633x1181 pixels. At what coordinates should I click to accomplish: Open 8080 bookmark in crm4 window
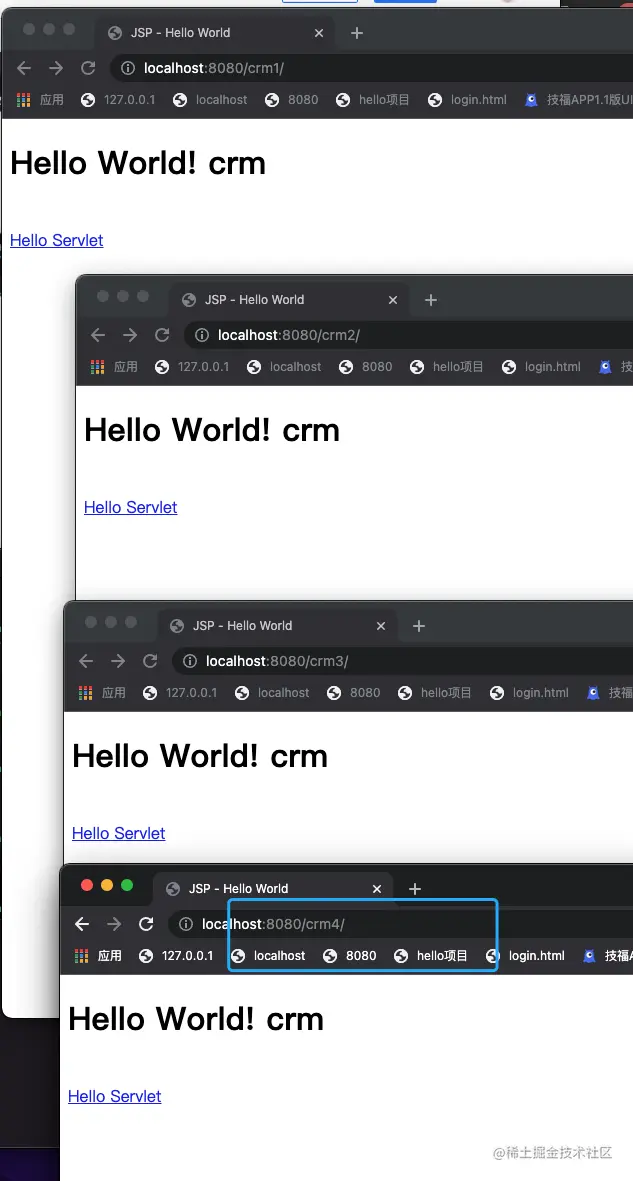point(350,956)
